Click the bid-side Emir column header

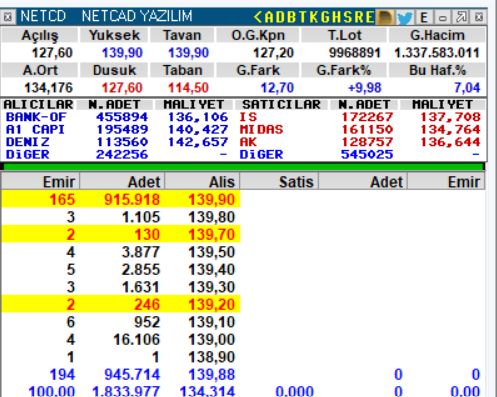point(40,182)
